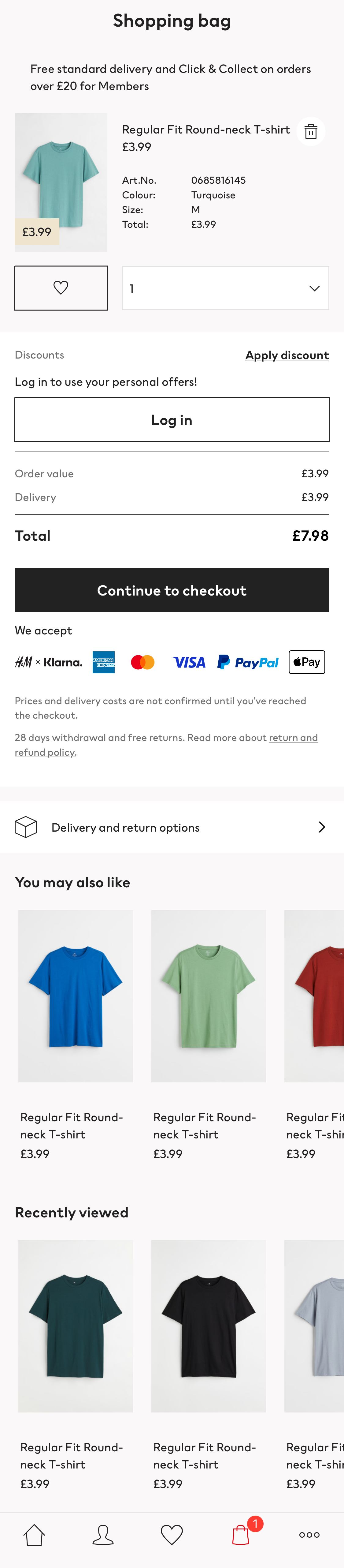Switch to the Home tab in bottom navigation
344x1568 pixels.
(x=34, y=1535)
